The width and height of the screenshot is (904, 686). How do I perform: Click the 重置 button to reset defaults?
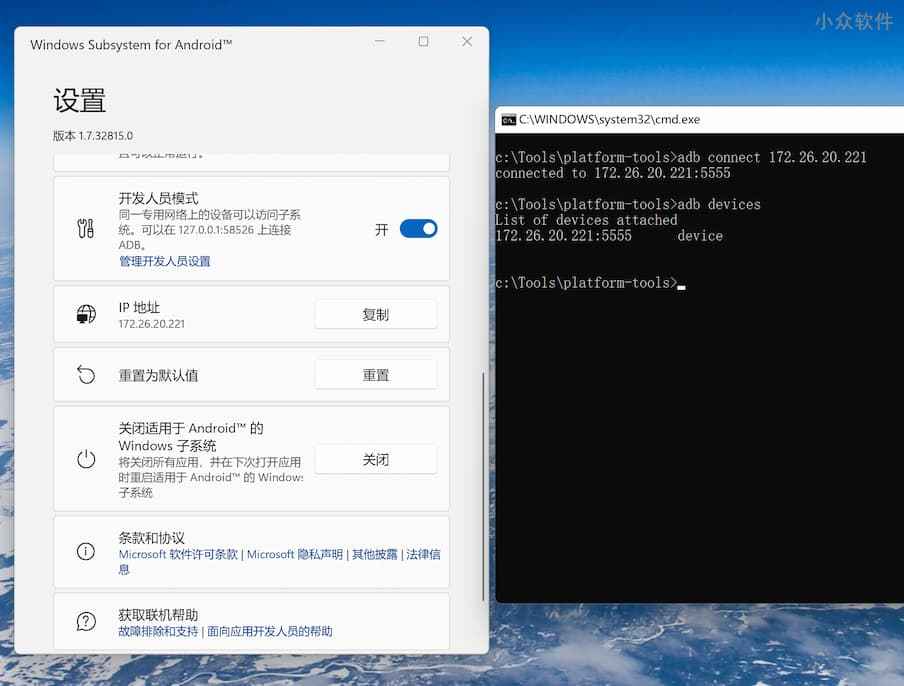[x=376, y=375]
